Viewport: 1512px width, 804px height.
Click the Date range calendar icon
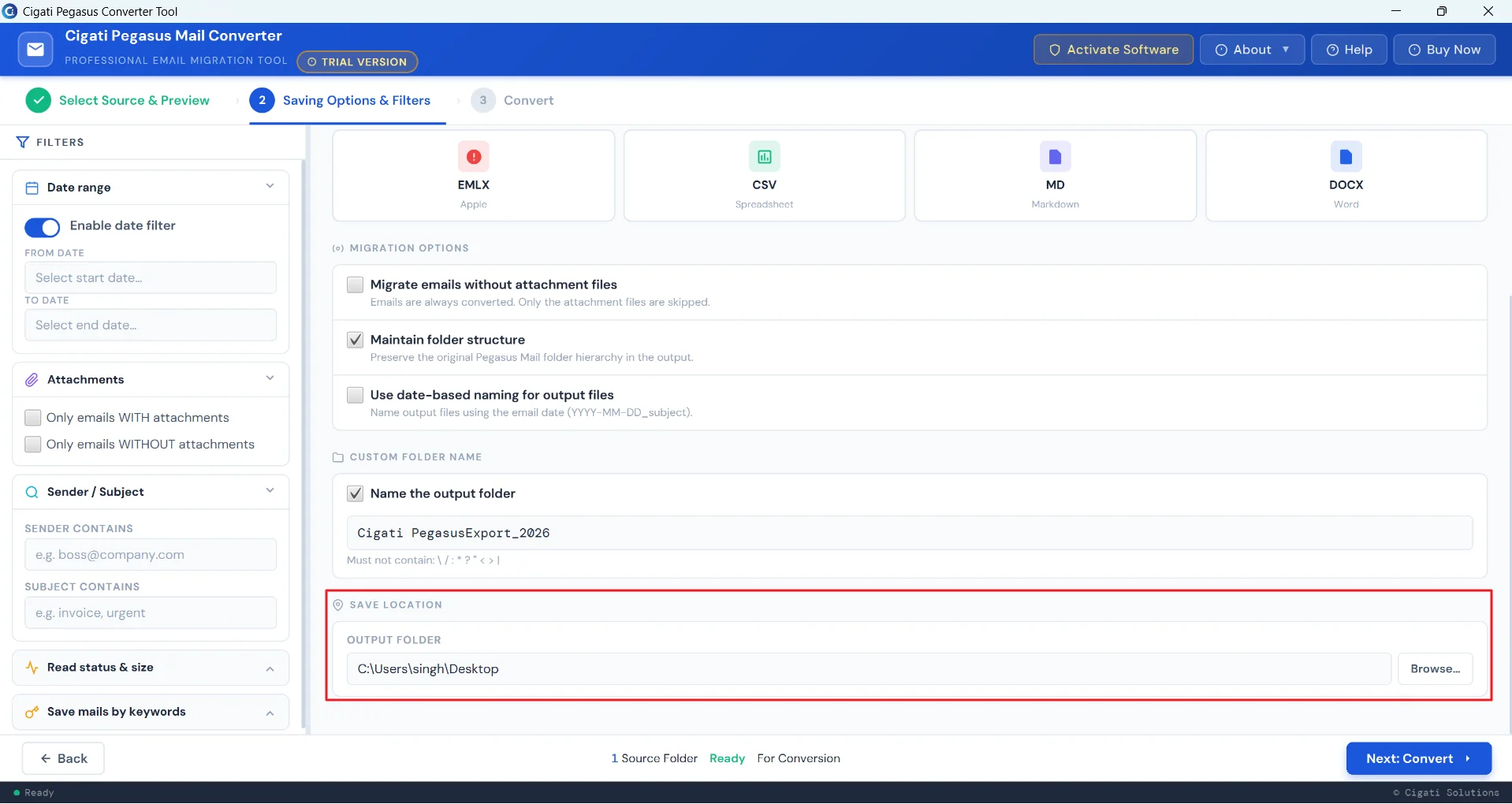(x=32, y=188)
